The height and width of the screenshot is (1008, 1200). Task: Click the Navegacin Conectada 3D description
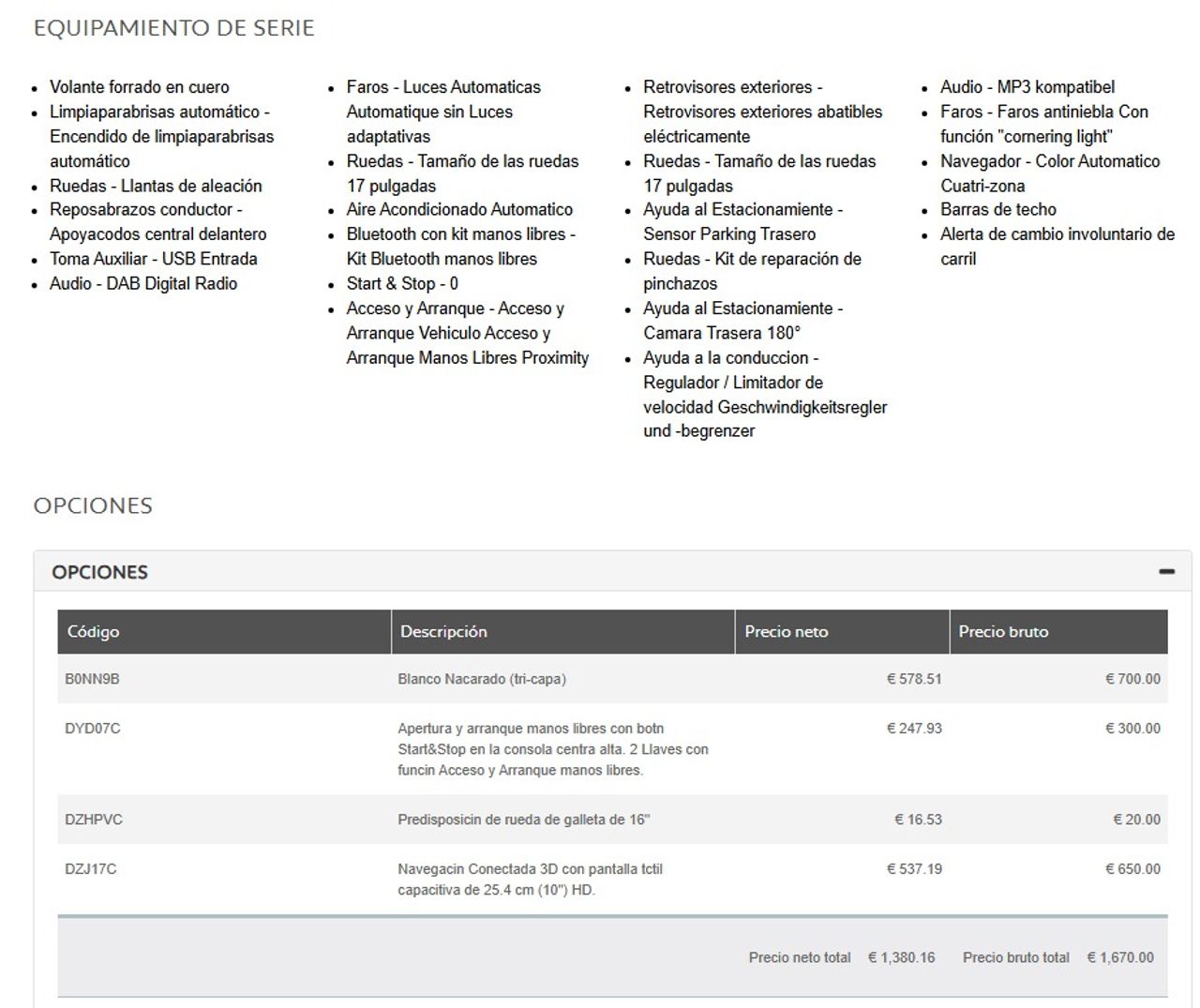tap(531, 880)
